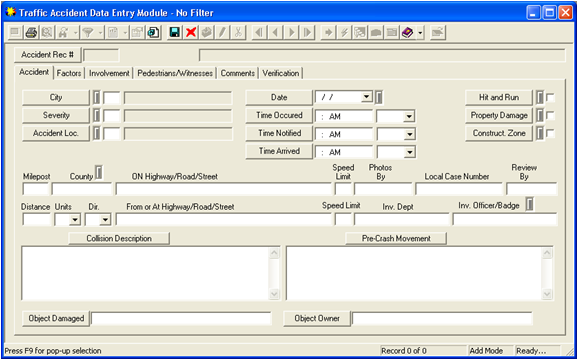
Task: Open the Time Notified dropdown list
Action: [x=409, y=134]
